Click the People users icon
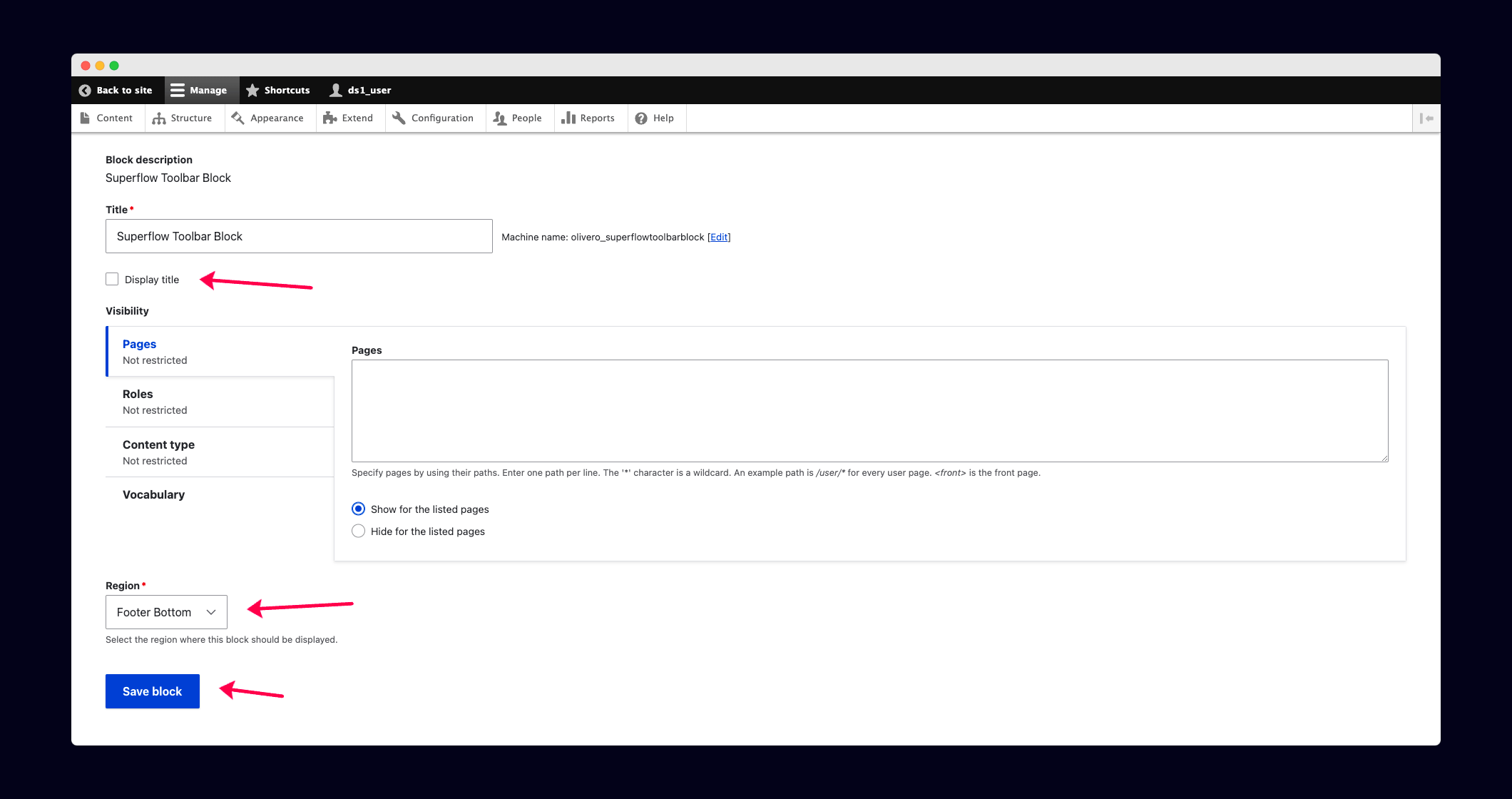Viewport: 1512px width, 799px height. [x=500, y=118]
